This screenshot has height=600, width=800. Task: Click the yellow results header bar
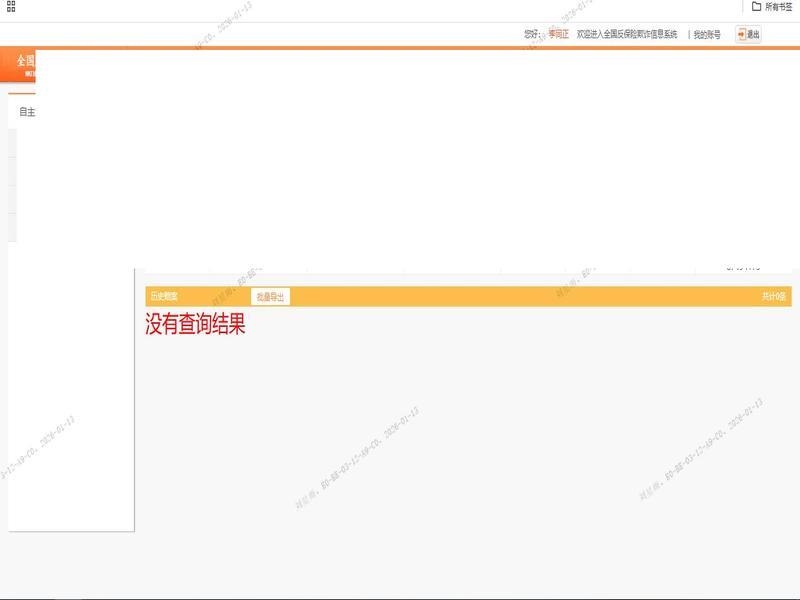click(500, 297)
